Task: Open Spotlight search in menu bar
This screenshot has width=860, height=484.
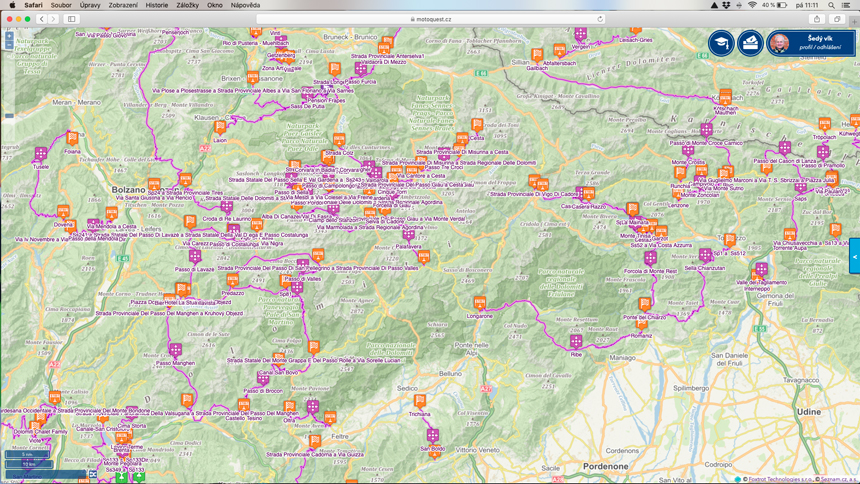Action: (x=831, y=5)
